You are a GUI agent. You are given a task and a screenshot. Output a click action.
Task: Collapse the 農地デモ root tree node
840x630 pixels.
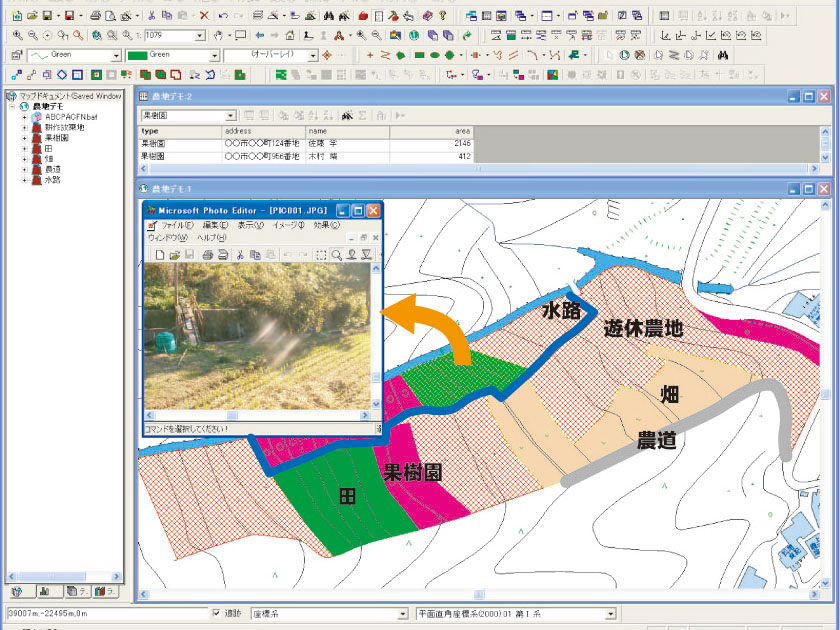pyautogui.click(x=11, y=107)
